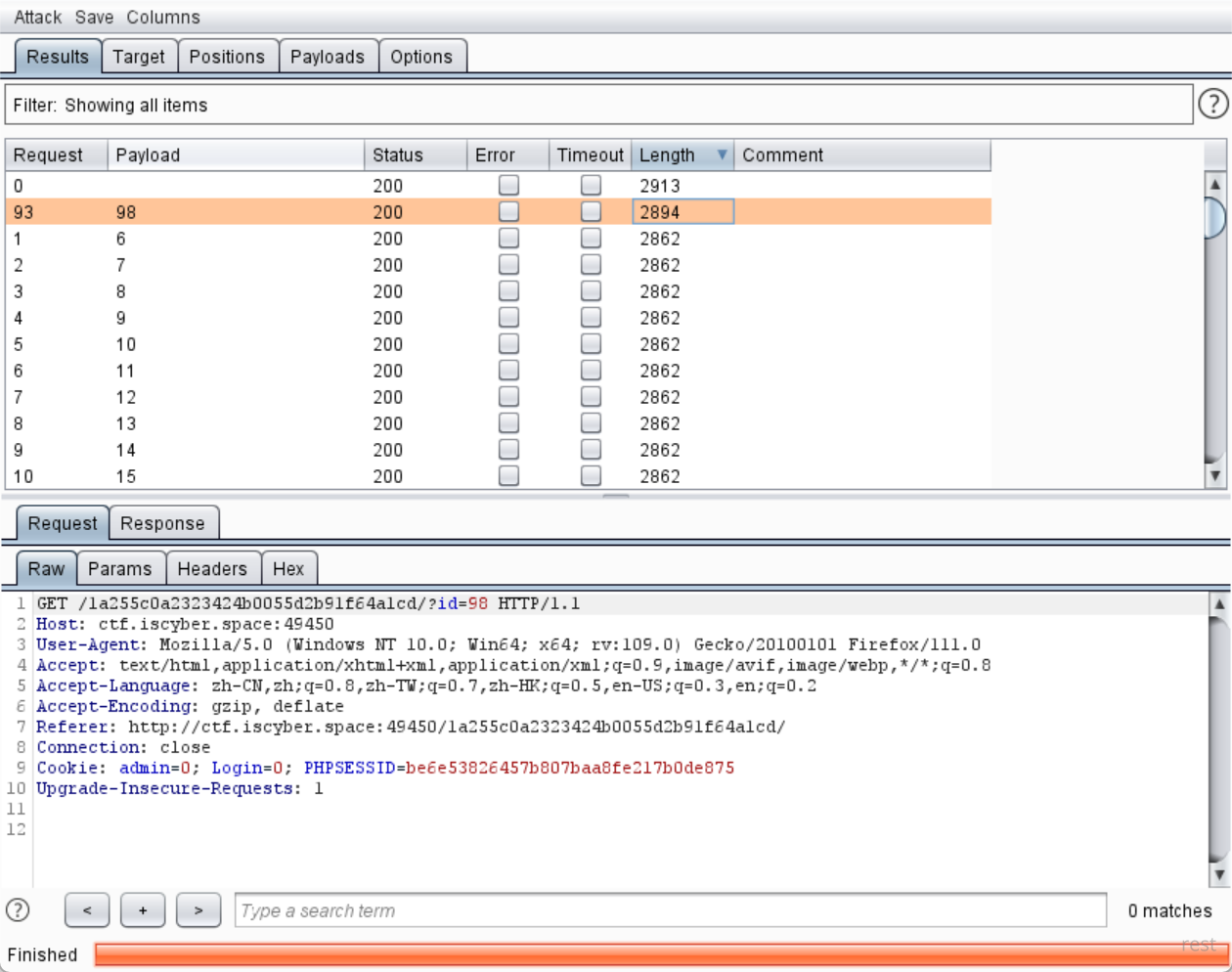Show the Hex view tab

pos(288,569)
